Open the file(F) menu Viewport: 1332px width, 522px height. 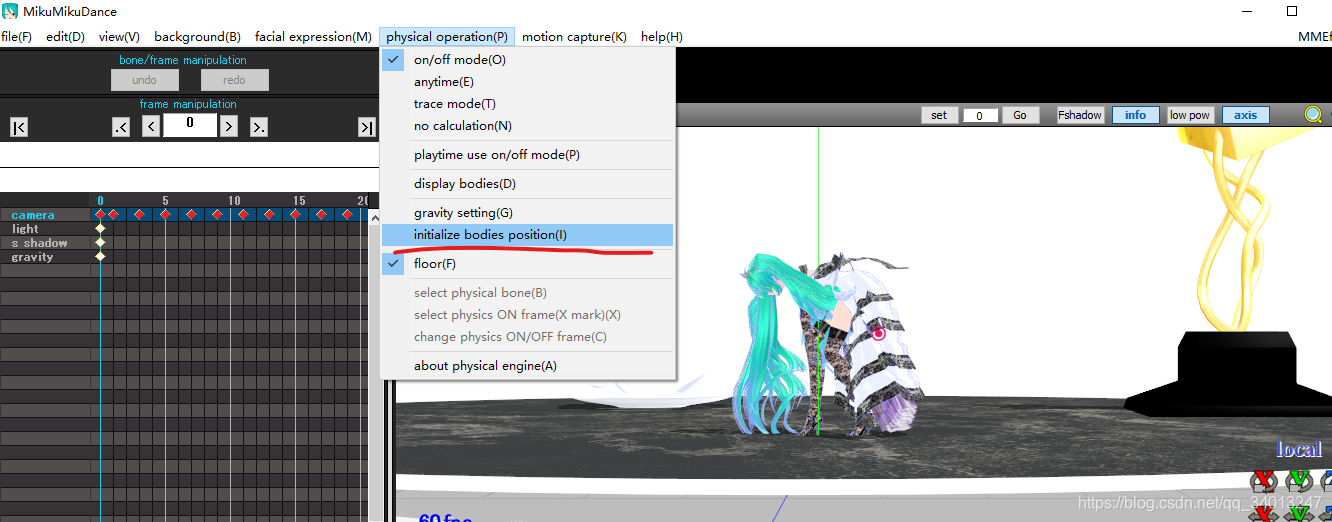click(x=16, y=37)
